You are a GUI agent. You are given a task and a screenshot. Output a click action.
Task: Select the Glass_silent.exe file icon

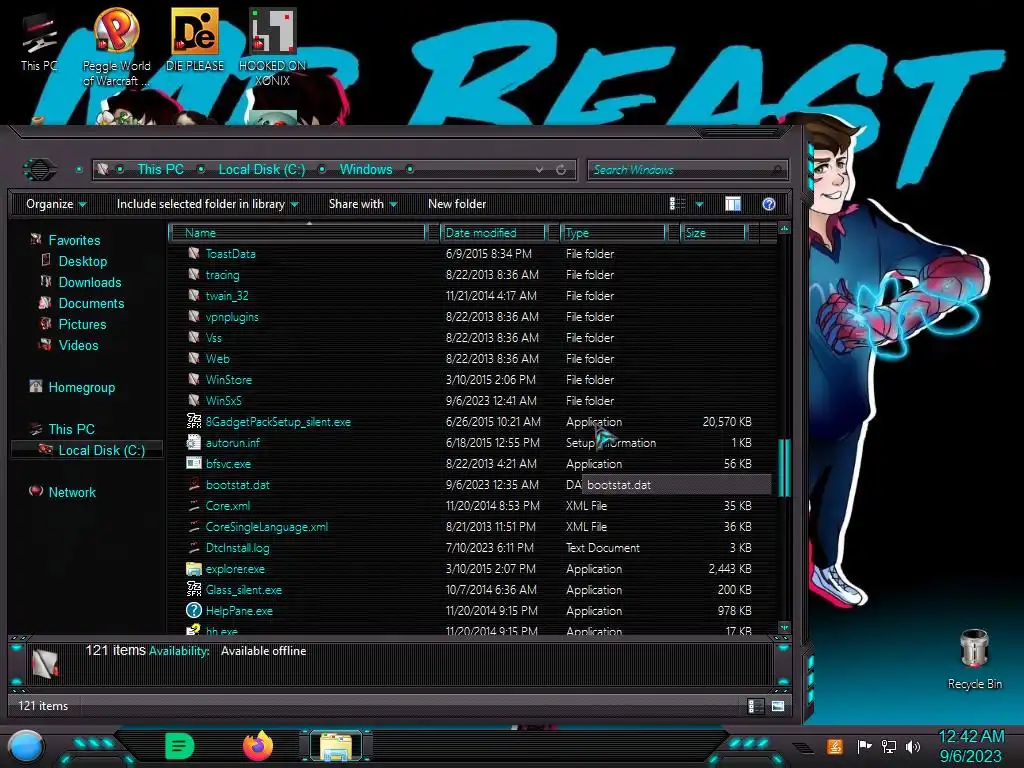click(194, 589)
